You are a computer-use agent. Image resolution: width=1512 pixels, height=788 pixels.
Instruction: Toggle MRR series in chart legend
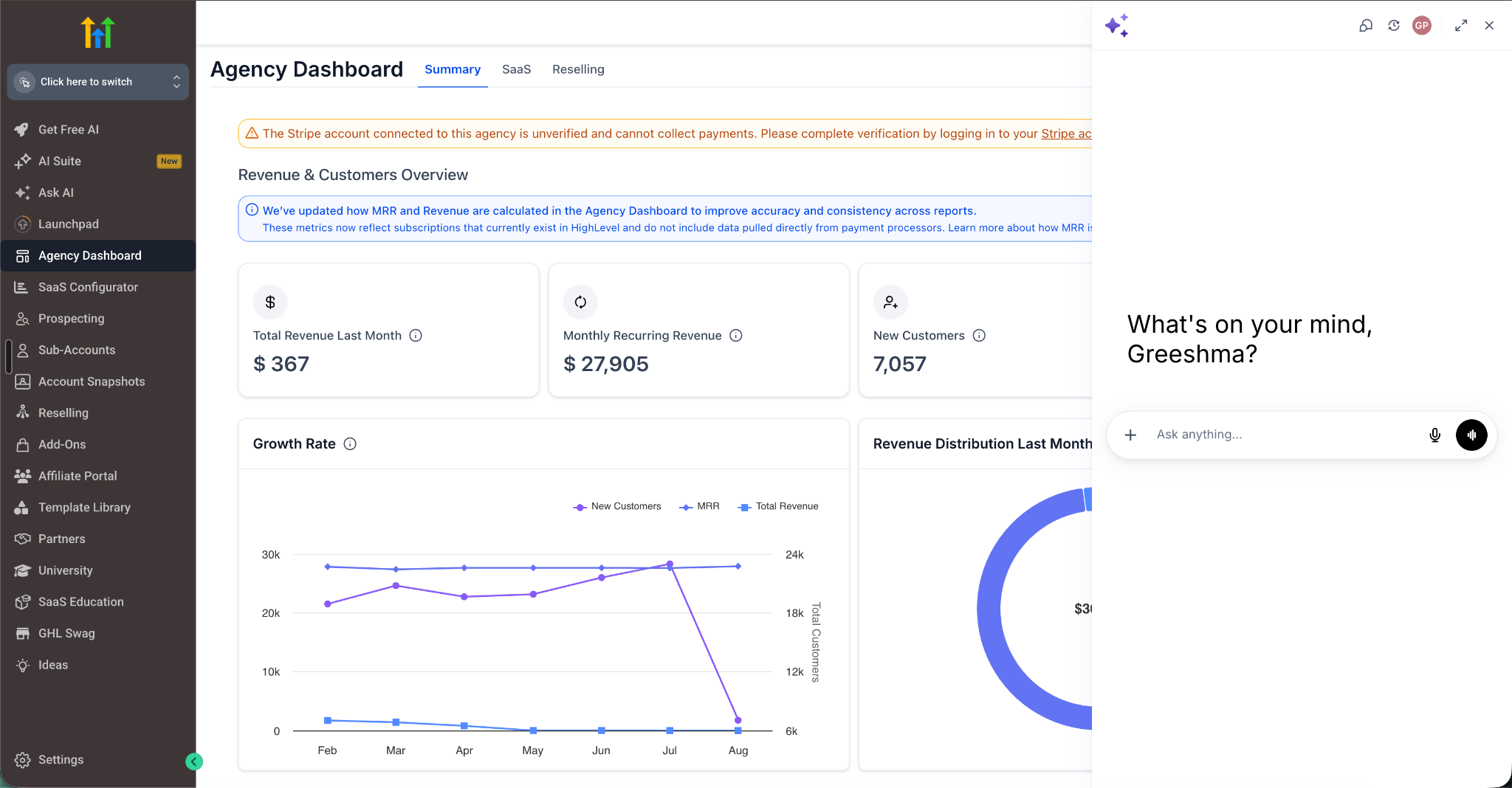(x=699, y=506)
